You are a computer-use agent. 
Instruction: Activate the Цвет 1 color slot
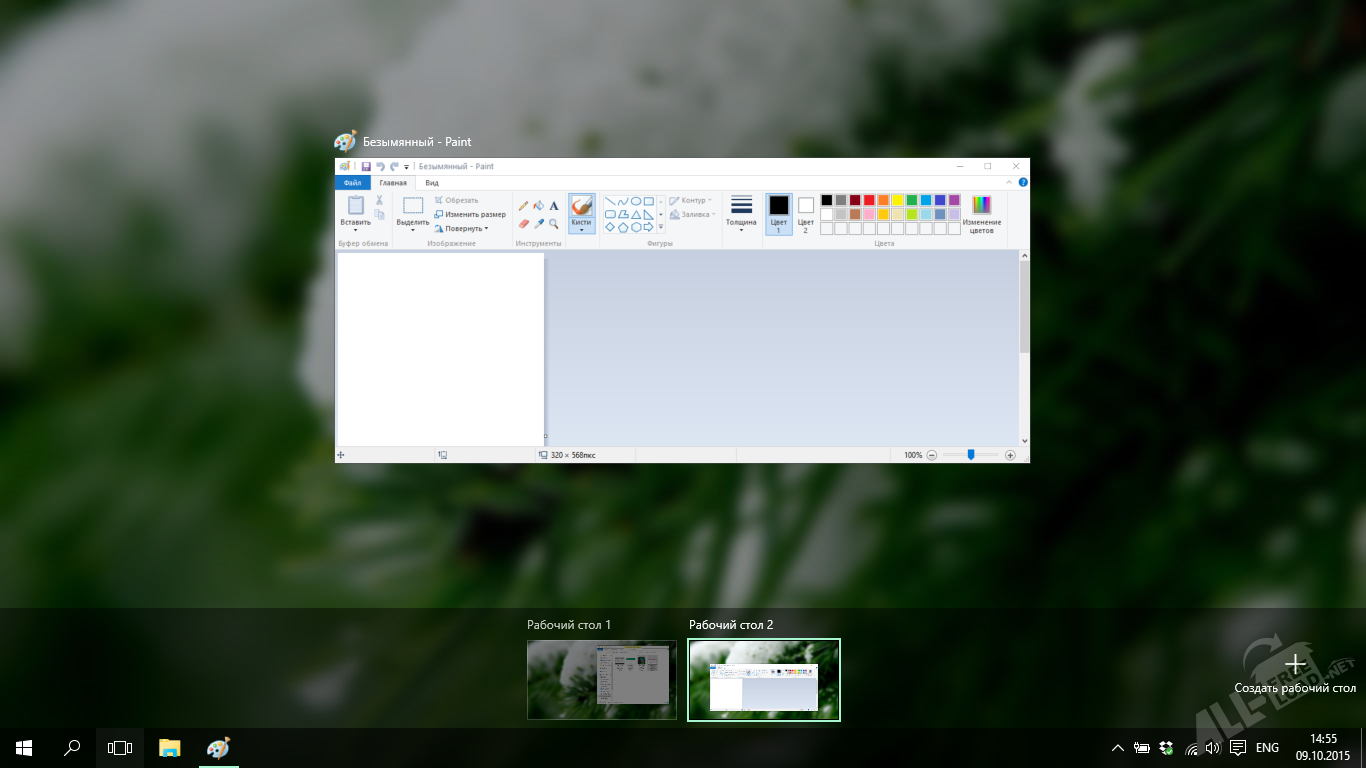[x=778, y=213]
